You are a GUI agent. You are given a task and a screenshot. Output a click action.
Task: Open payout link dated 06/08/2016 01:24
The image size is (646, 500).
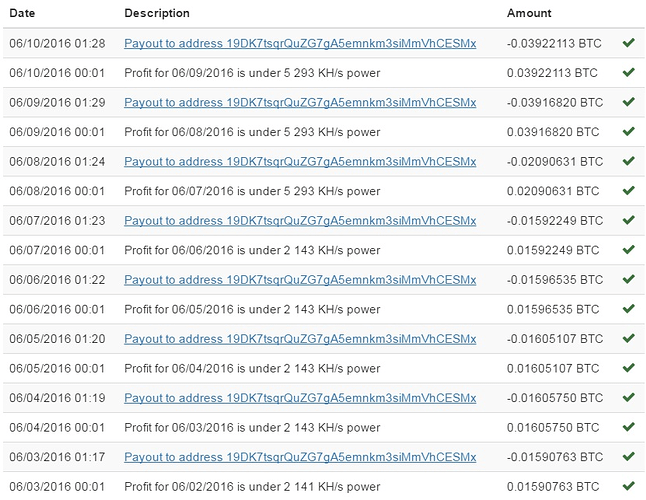[x=300, y=162]
